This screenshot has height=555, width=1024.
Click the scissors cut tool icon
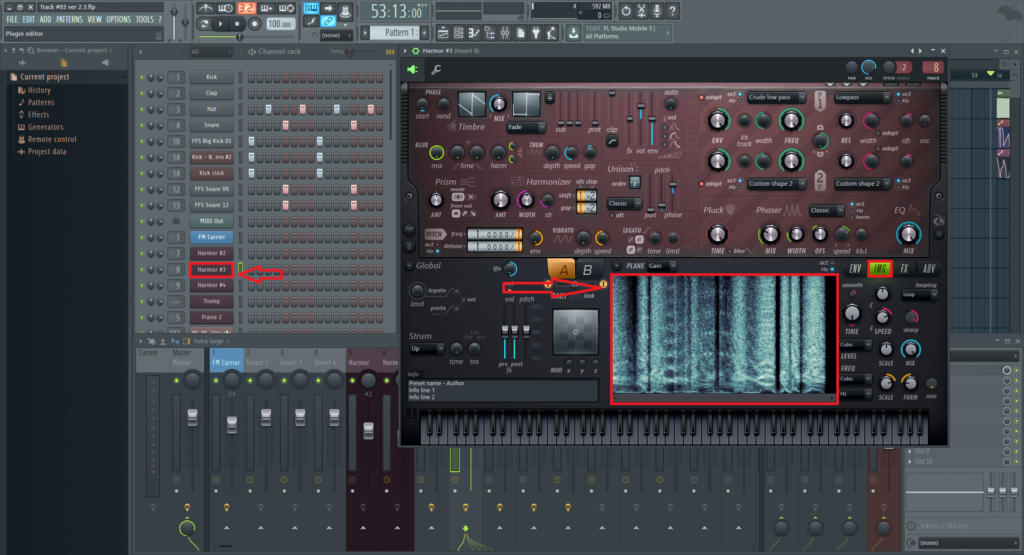pyautogui.click(x=641, y=10)
